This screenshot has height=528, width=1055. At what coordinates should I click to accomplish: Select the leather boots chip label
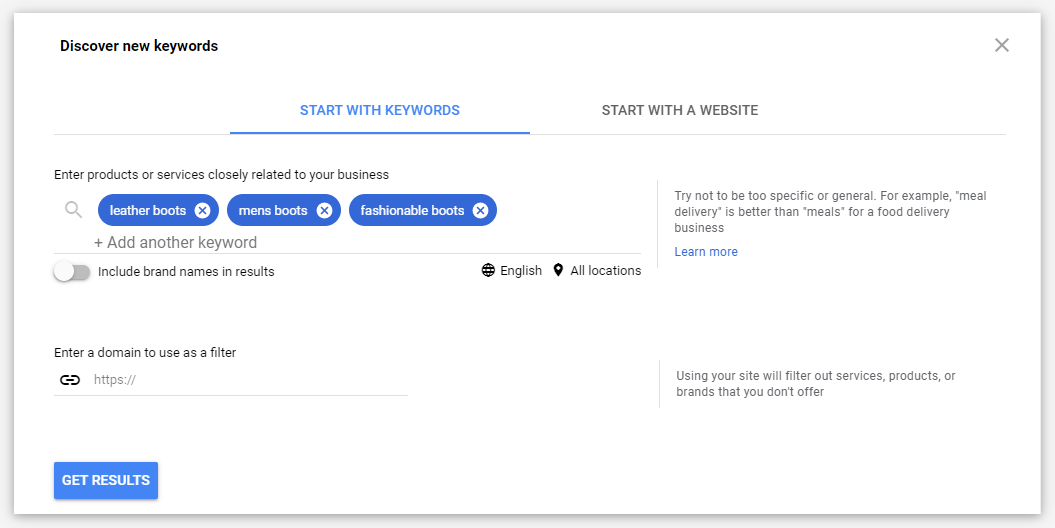pos(148,210)
